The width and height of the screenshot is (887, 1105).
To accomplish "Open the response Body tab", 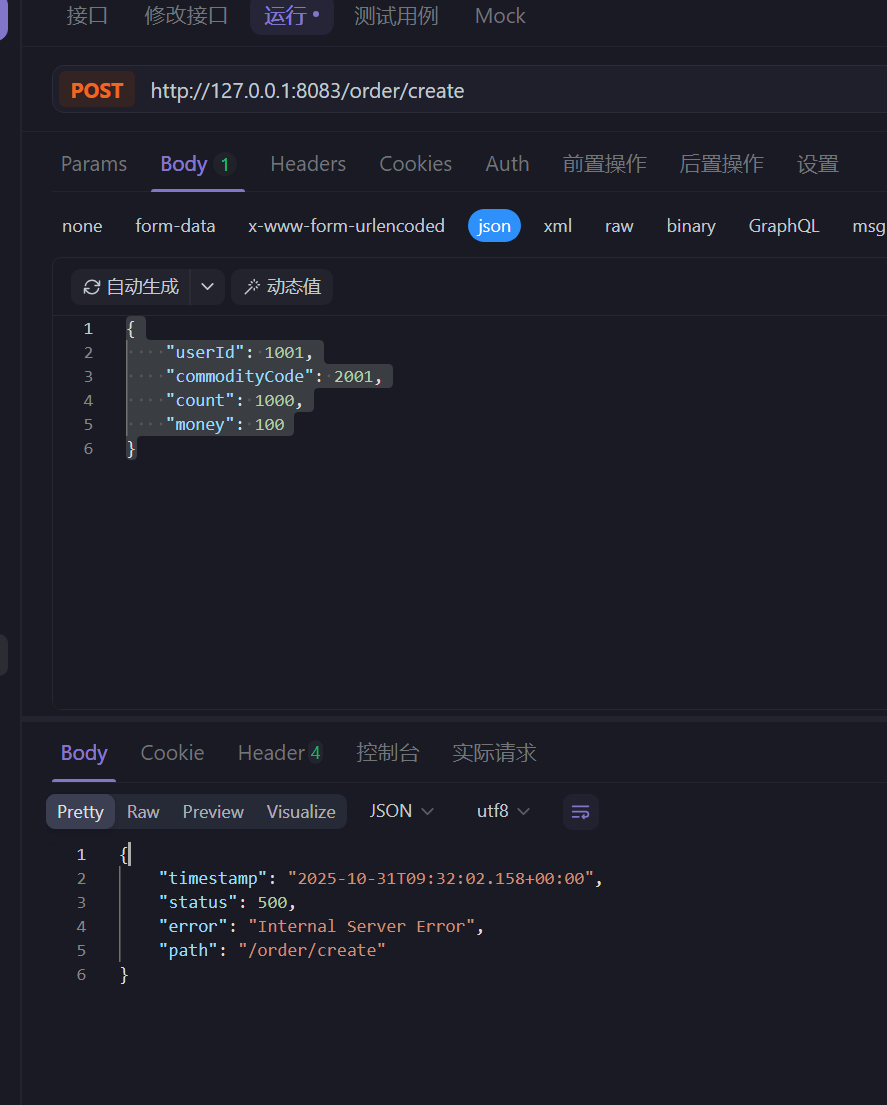I will pos(84,753).
